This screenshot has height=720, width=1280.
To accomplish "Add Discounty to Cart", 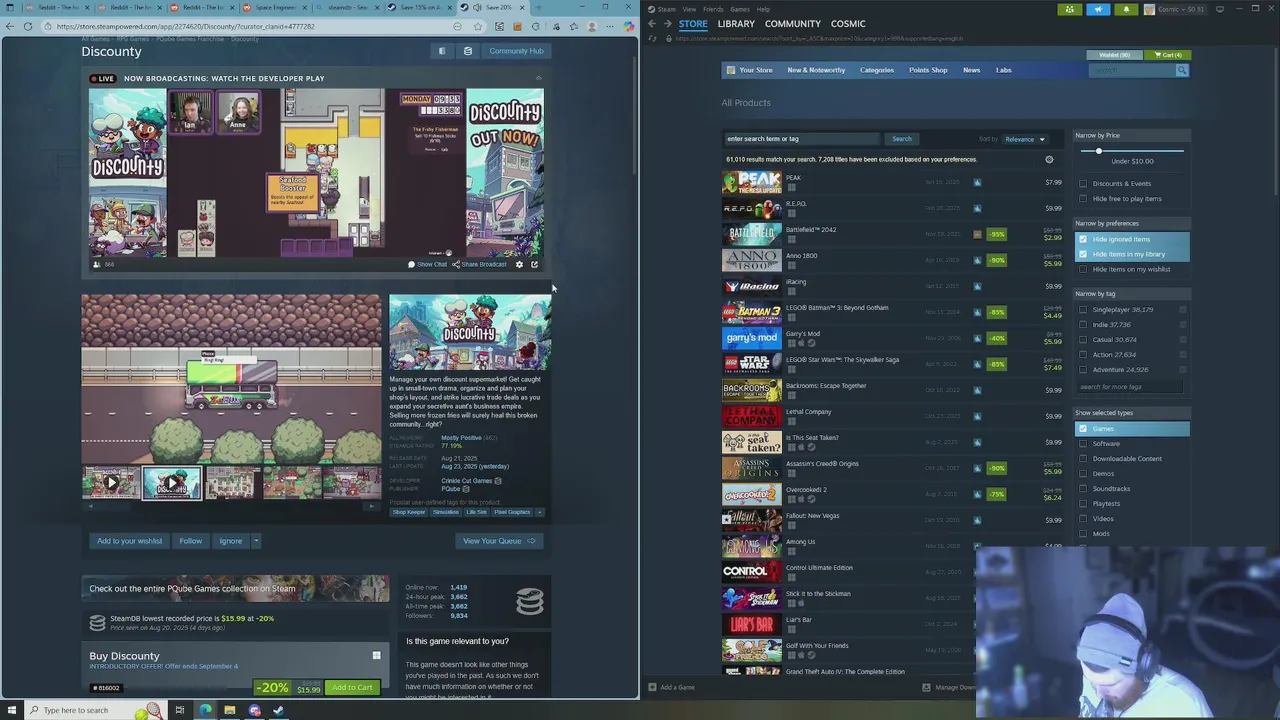I will 352,687.
